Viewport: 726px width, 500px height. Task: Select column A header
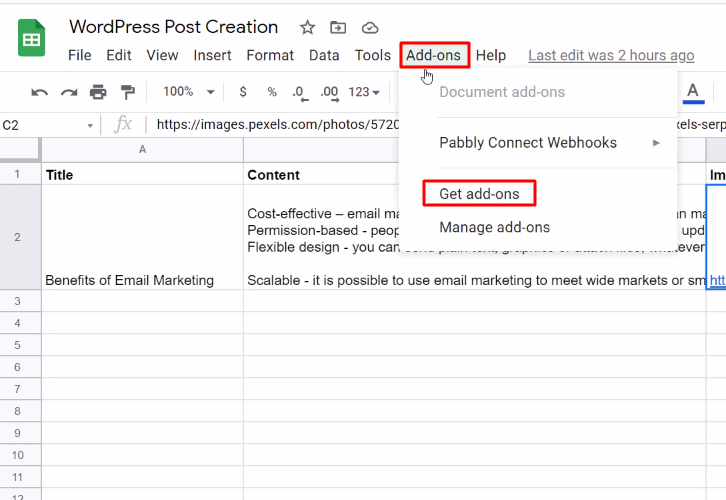click(142, 150)
